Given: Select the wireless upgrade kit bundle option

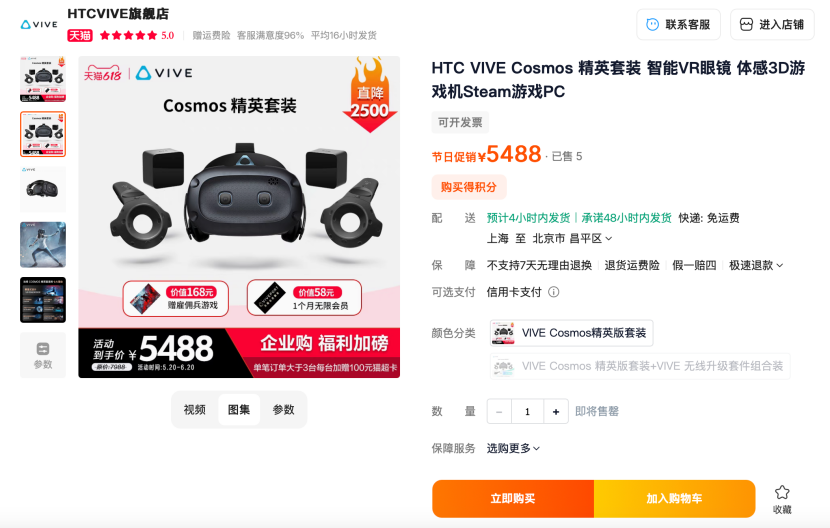Looking at the screenshot, I should point(639,366).
